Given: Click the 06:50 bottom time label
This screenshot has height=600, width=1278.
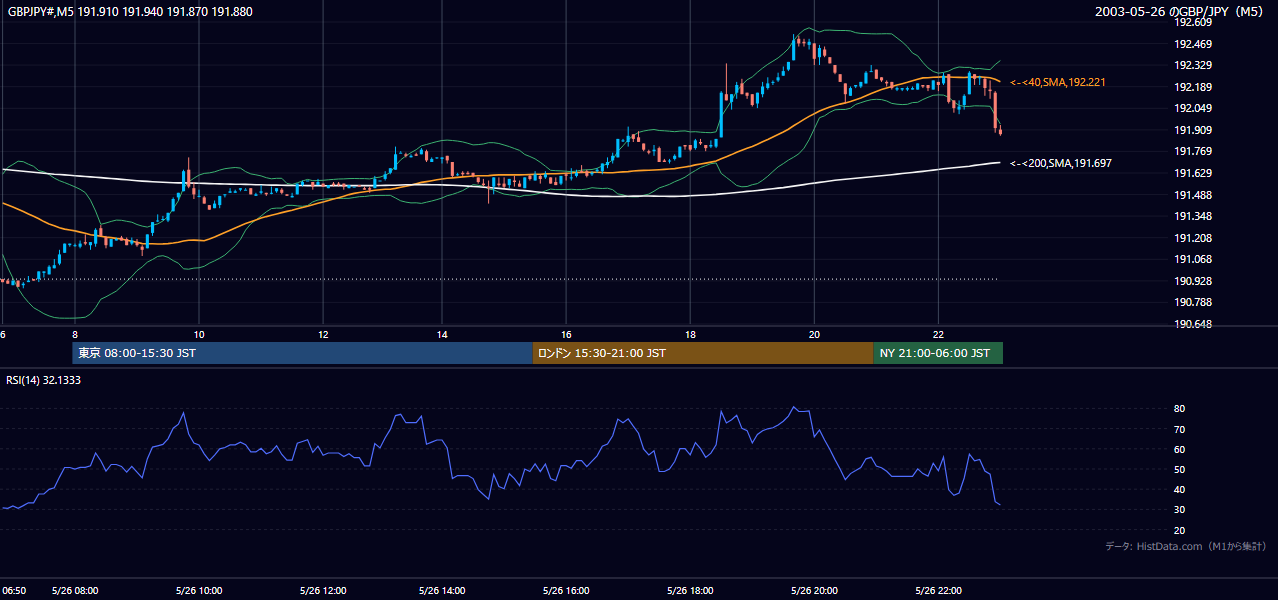Looking at the screenshot, I should pos(13,591).
